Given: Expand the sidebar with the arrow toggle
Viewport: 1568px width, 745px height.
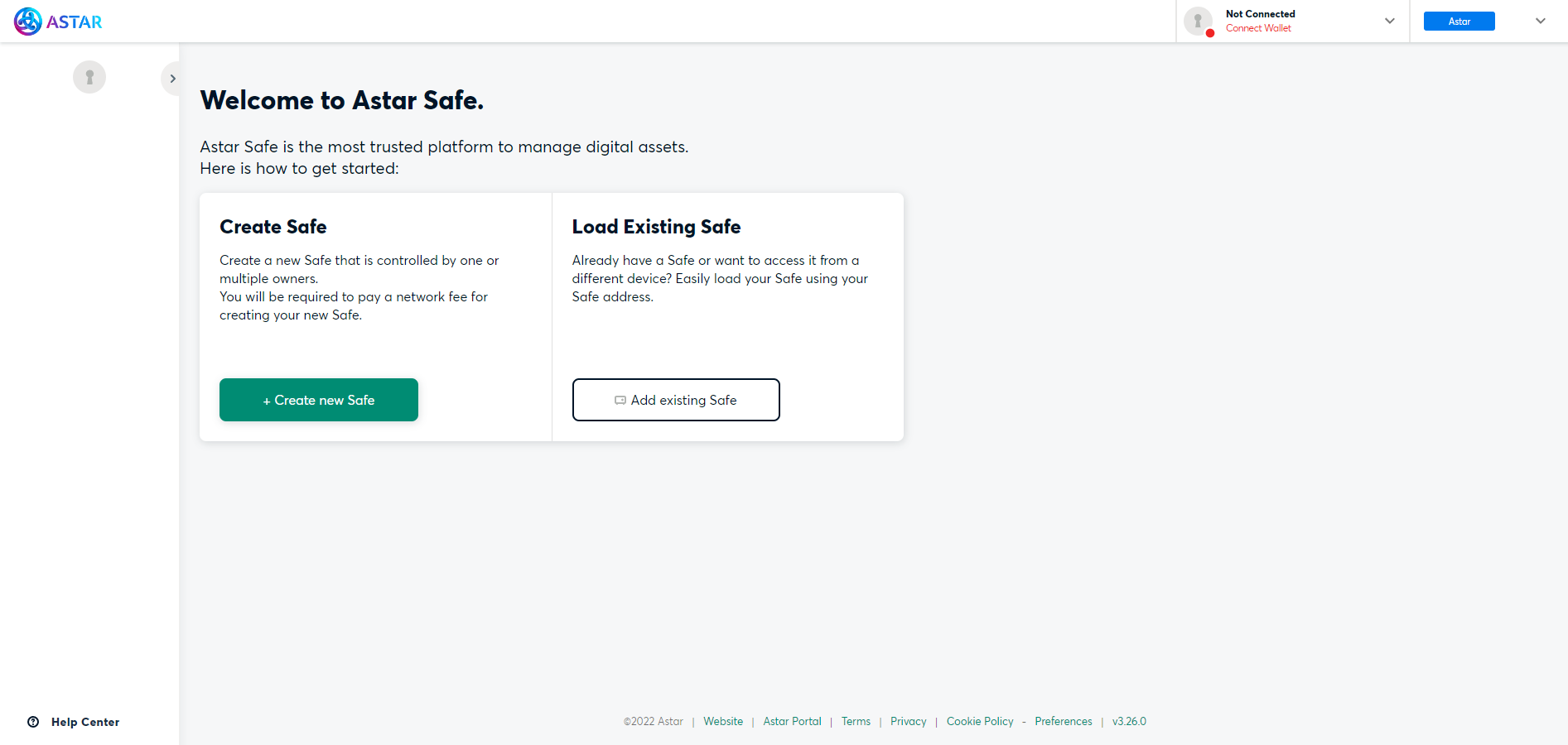Looking at the screenshot, I should pos(172,79).
